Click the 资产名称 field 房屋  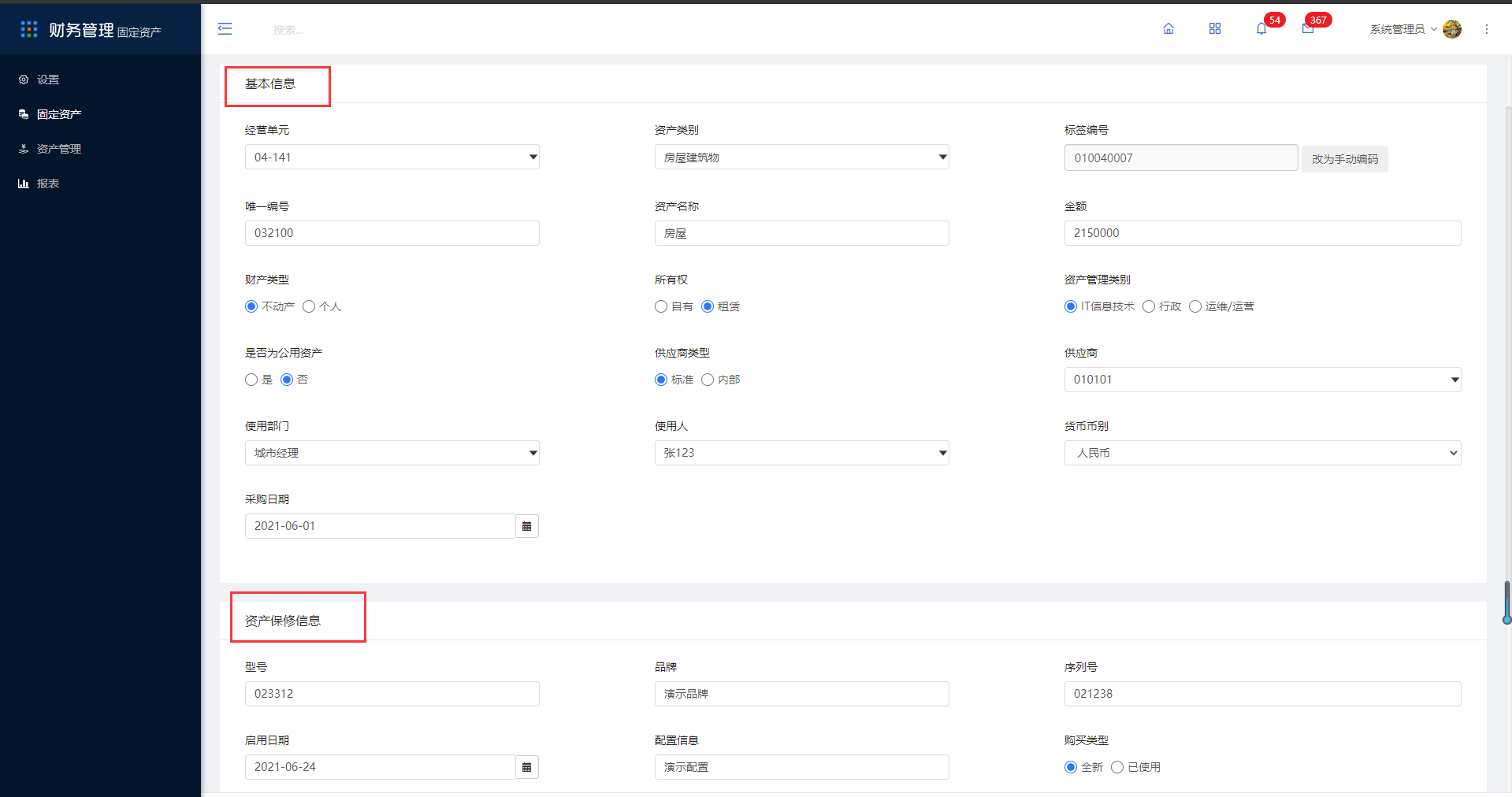click(802, 233)
